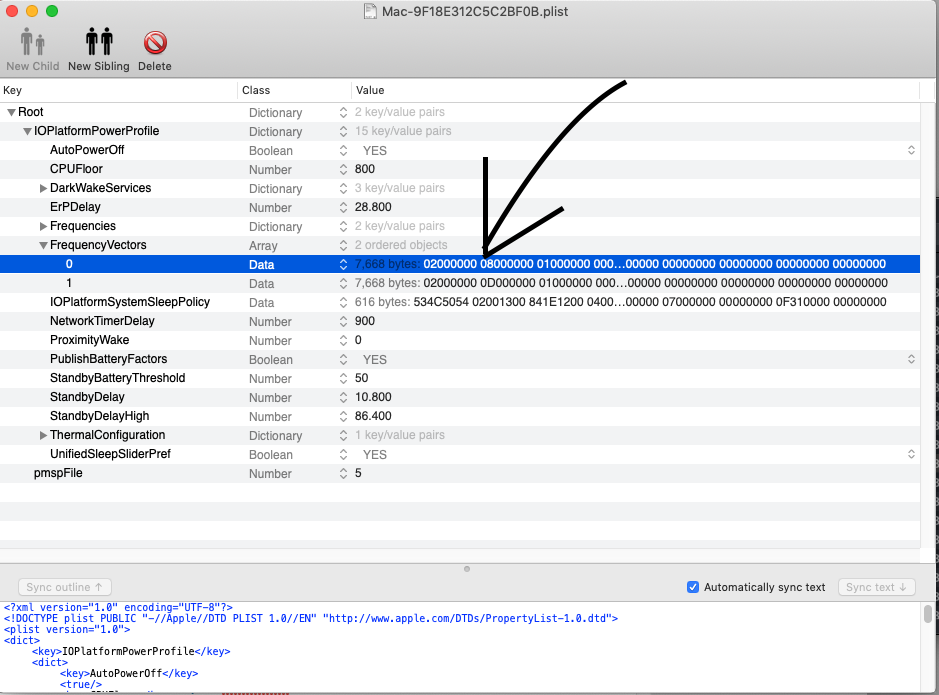Click the red Delete toolbar icon
This screenshot has height=695, width=939.
tap(154, 43)
